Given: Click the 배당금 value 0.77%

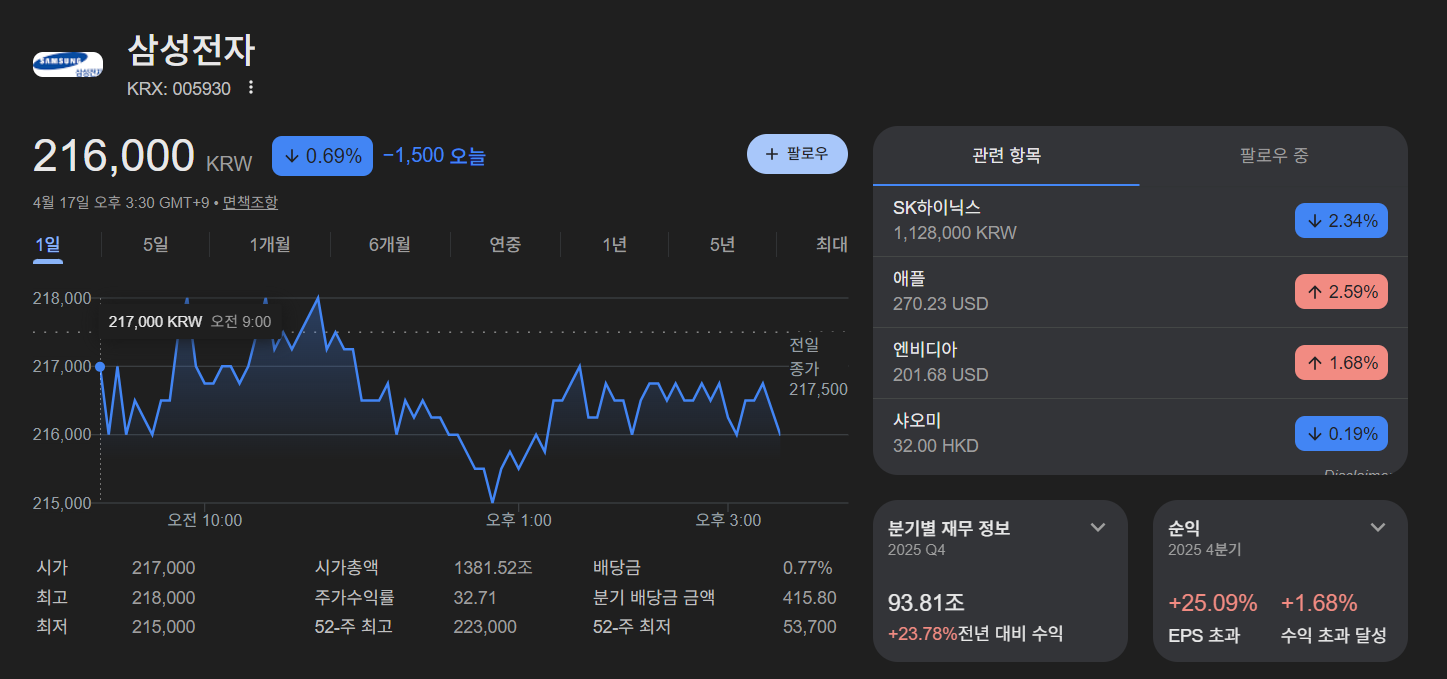Looking at the screenshot, I should pos(808,568).
